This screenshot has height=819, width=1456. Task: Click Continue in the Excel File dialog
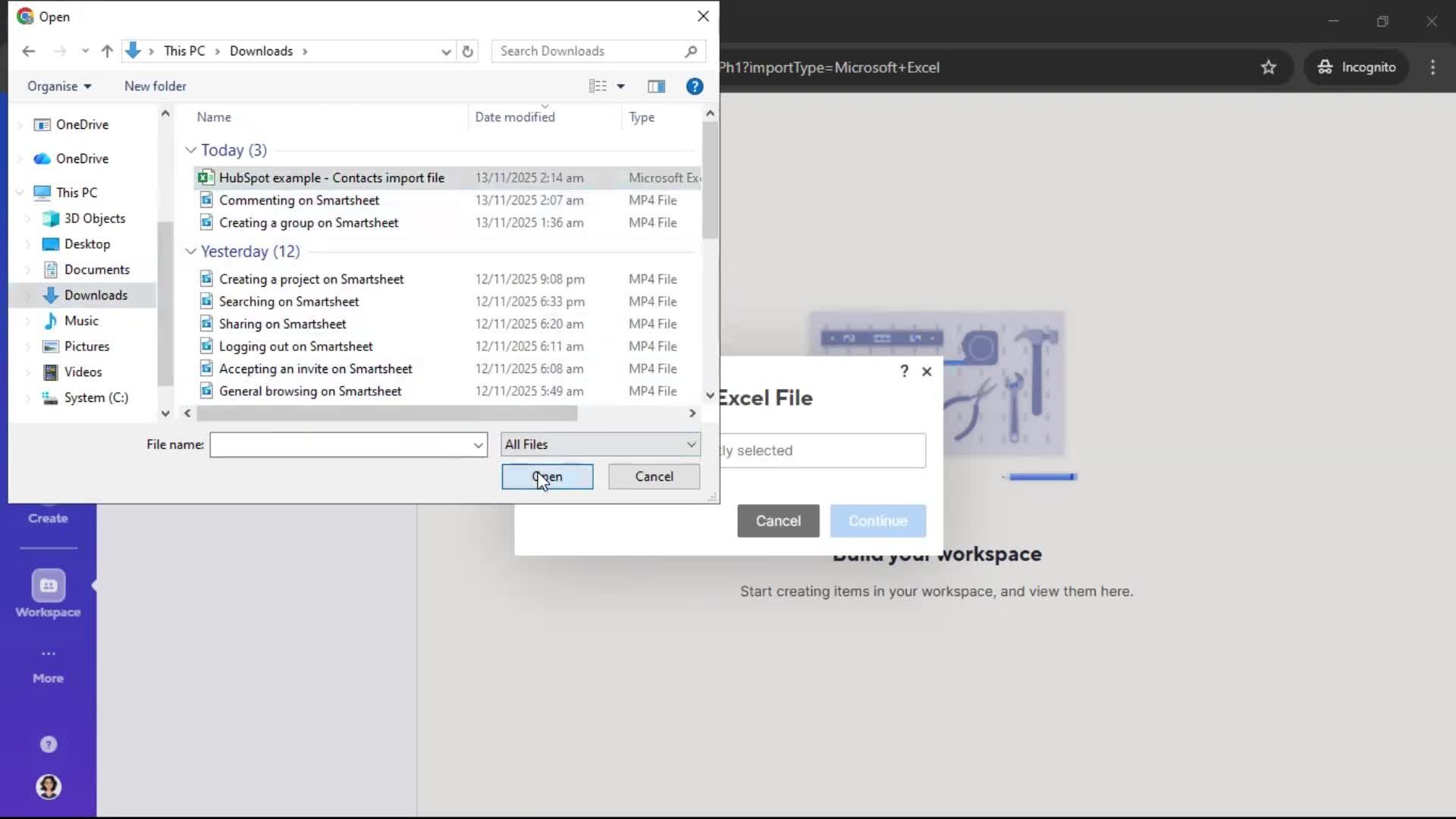coord(877,521)
